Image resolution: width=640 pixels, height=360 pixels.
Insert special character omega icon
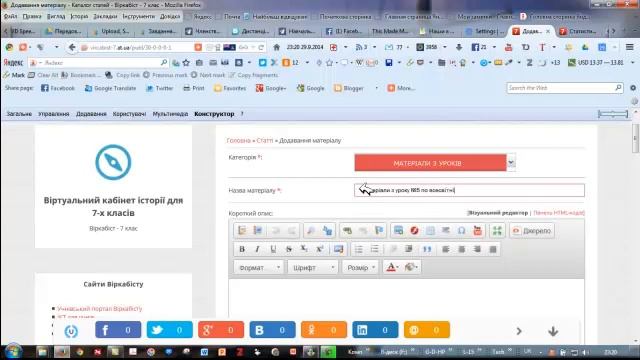tap(461, 231)
